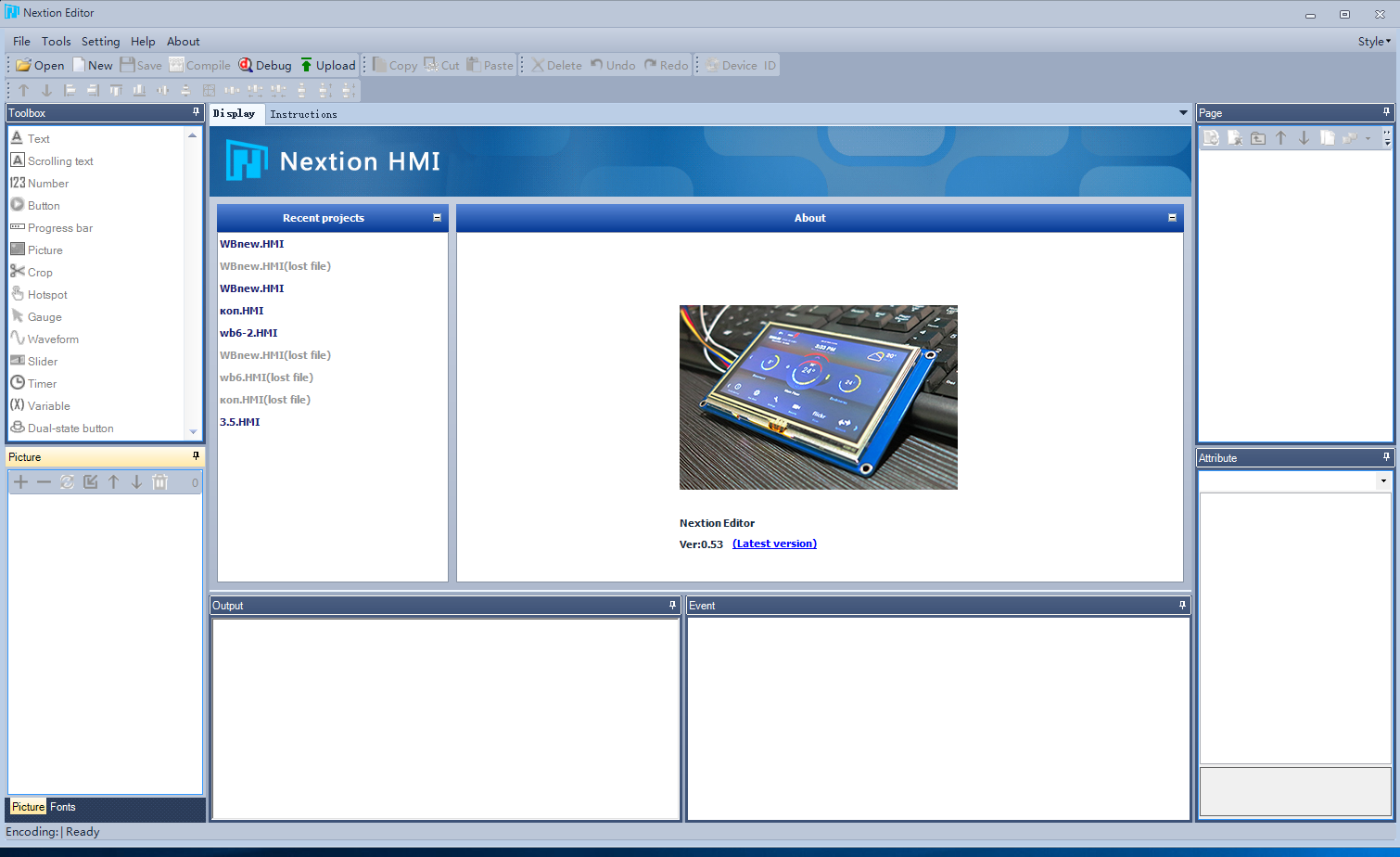The height and width of the screenshot is (857, 1400).
Task: Select the Crop component in Toolbox
Action: point(32,272)
